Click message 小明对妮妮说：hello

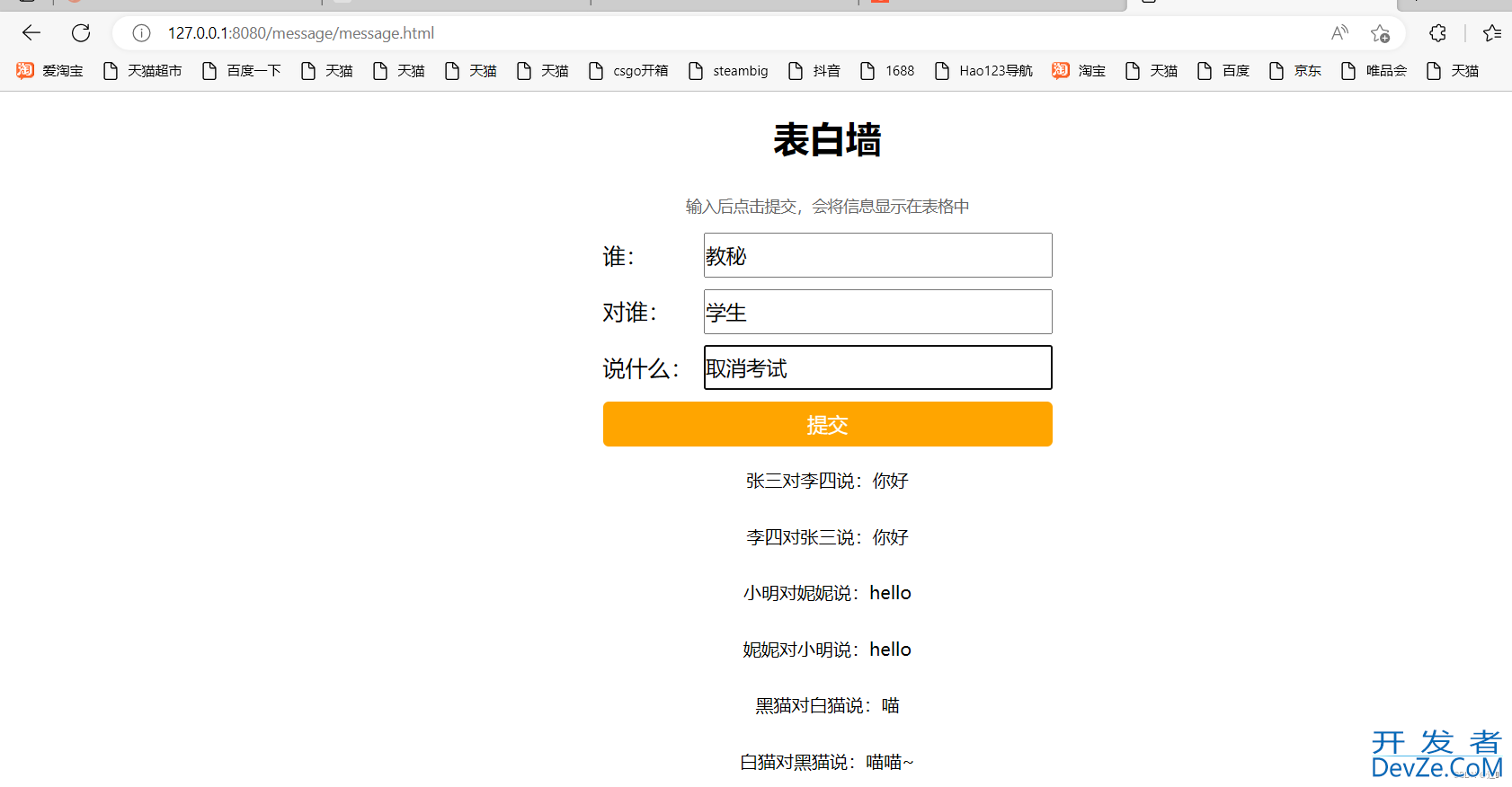tap(827, 593)
